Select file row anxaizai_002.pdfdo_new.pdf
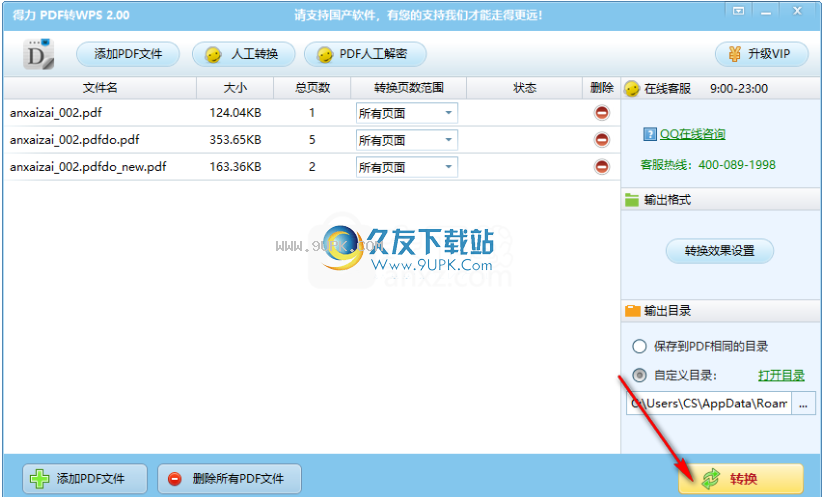 312,167
